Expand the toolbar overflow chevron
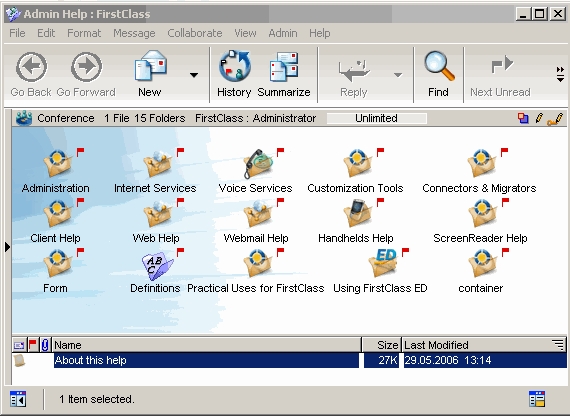This screenshot has height=416, width=570. point(560,74)
